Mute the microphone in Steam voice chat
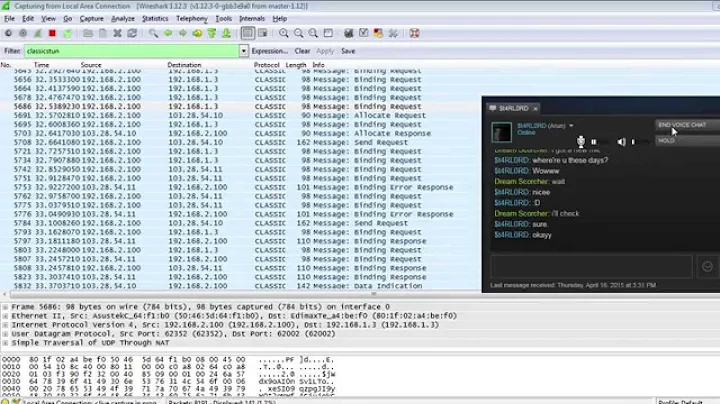 pos(581,141)
